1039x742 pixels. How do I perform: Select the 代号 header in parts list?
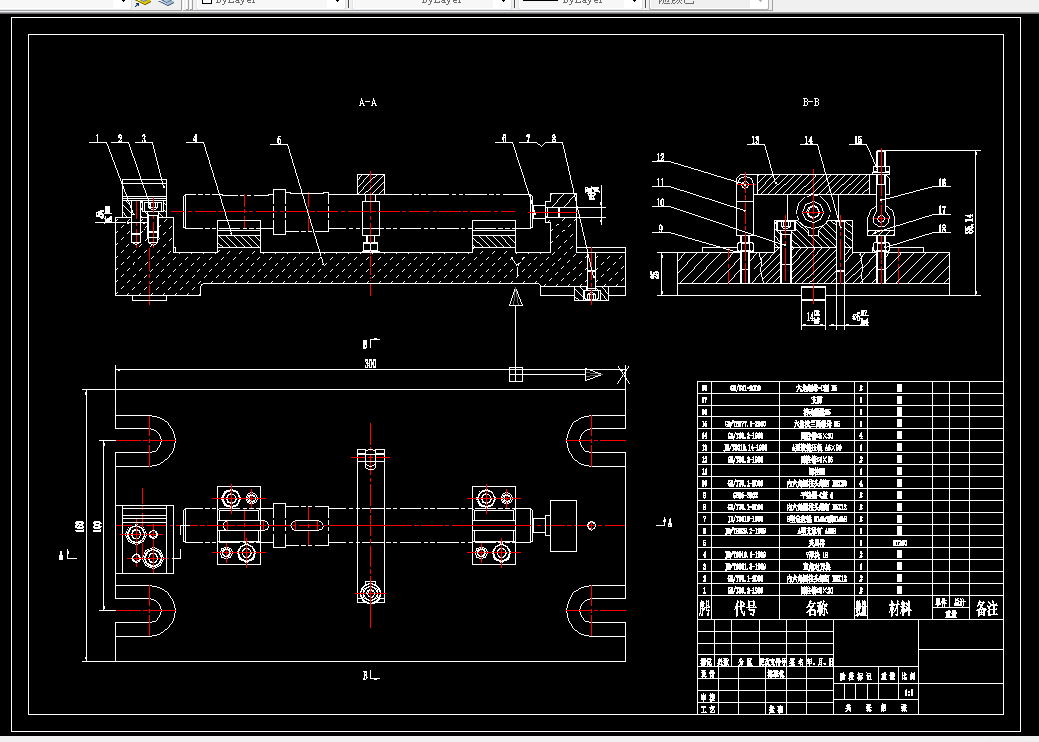[x=745, y=608]
